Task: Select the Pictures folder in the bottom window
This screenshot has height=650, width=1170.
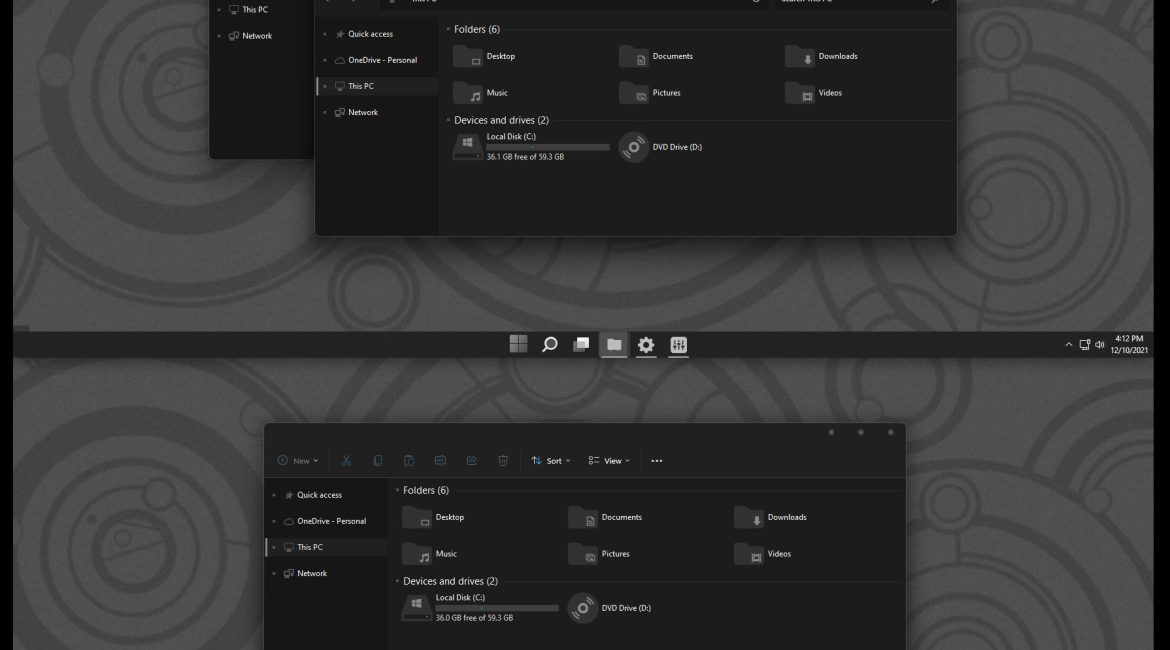Action: [x=600, y=554]
